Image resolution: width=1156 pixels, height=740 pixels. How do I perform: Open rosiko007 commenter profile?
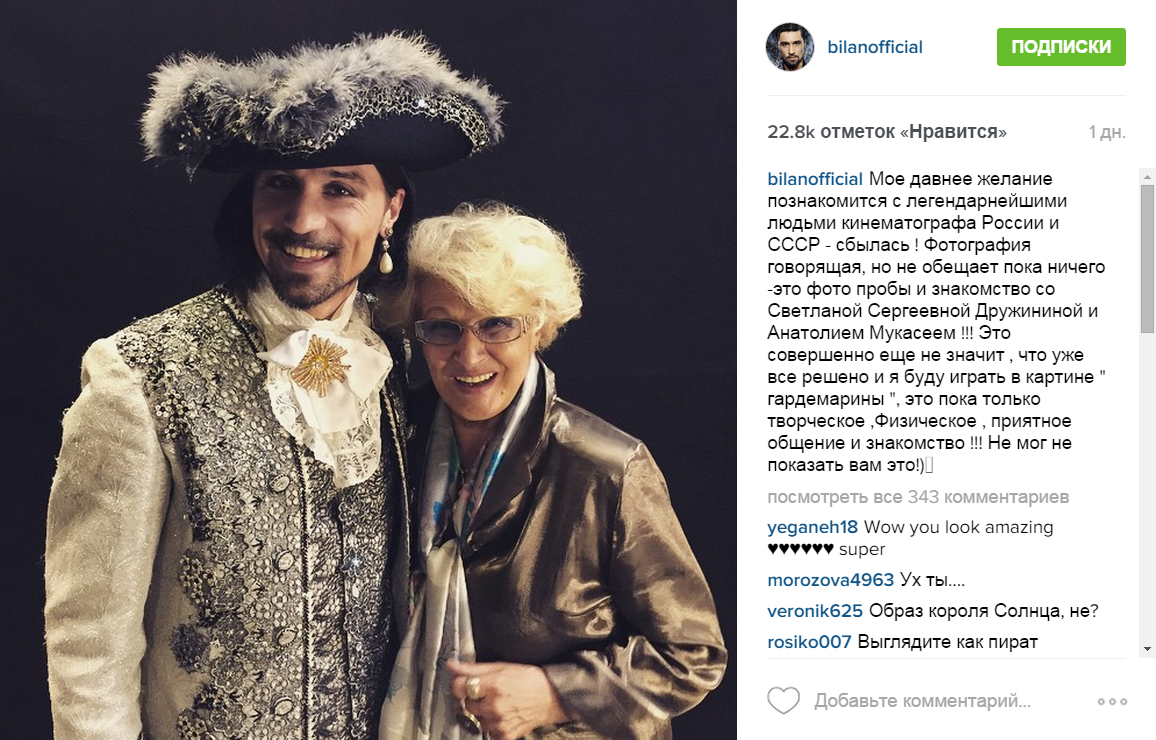pyautogui.click(x=809, y=642)
